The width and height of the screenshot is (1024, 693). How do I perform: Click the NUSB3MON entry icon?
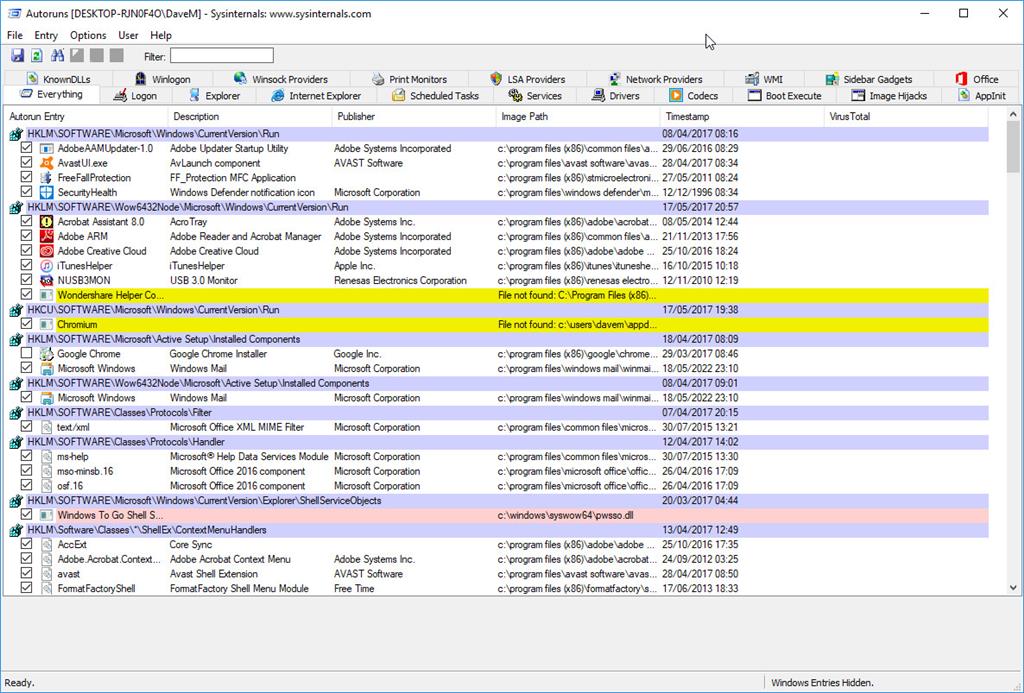46,281
